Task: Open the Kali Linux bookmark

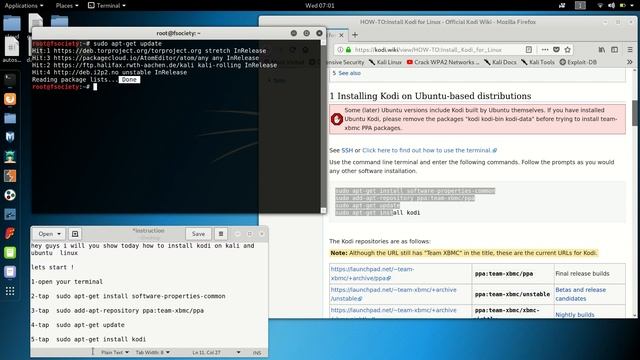Action: click(385, 62)
